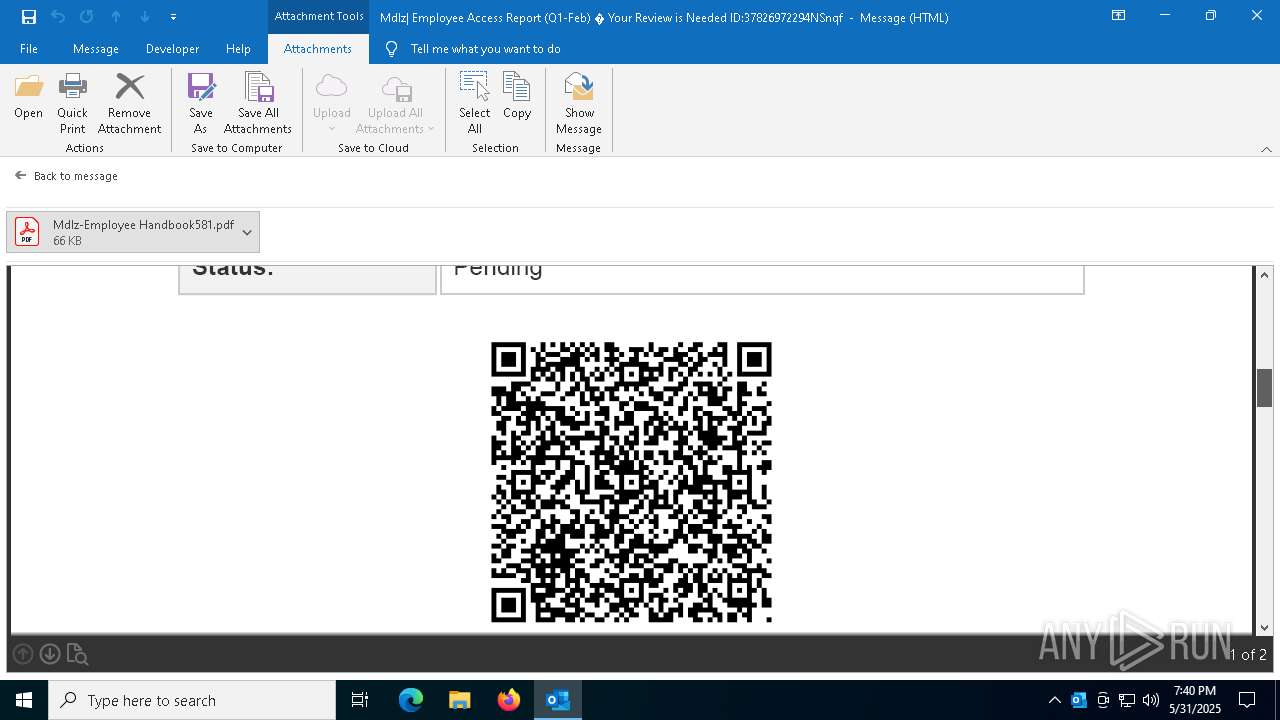The image size is (1280, 720).
Task: Copy the selected attachment
Action: point(517,96)
